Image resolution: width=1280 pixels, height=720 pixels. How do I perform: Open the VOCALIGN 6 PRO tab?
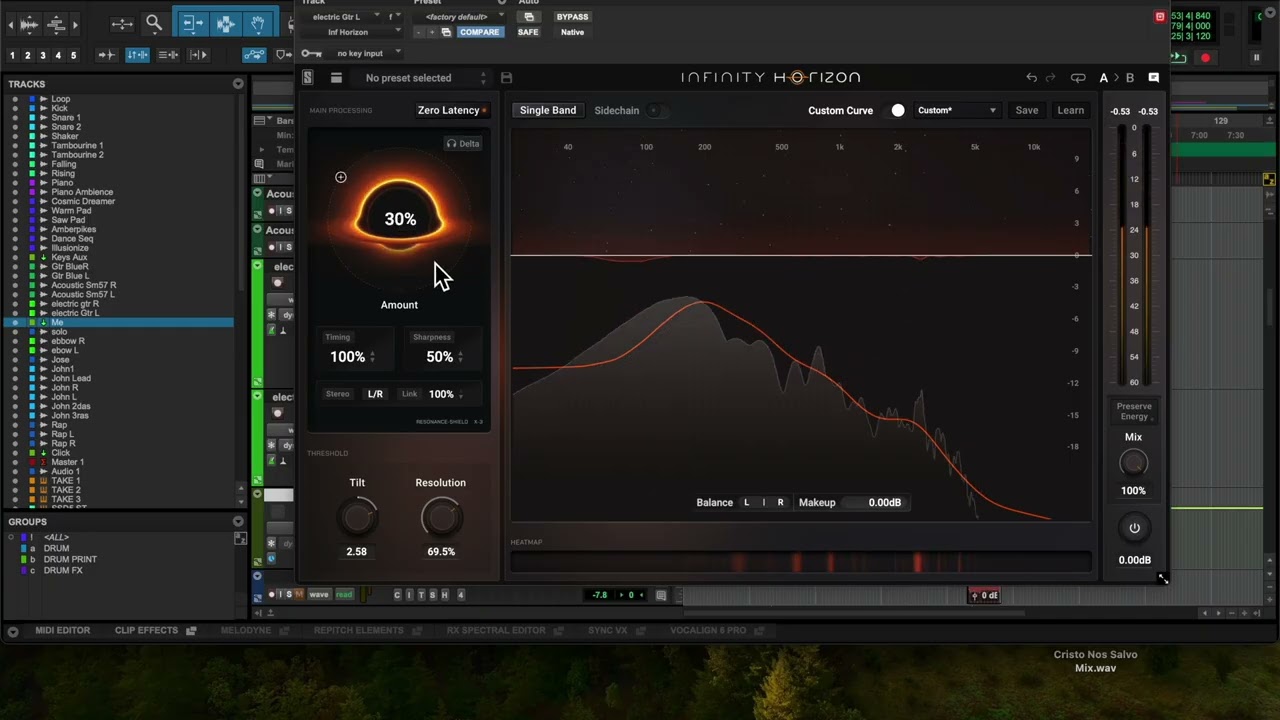(708, 630)
